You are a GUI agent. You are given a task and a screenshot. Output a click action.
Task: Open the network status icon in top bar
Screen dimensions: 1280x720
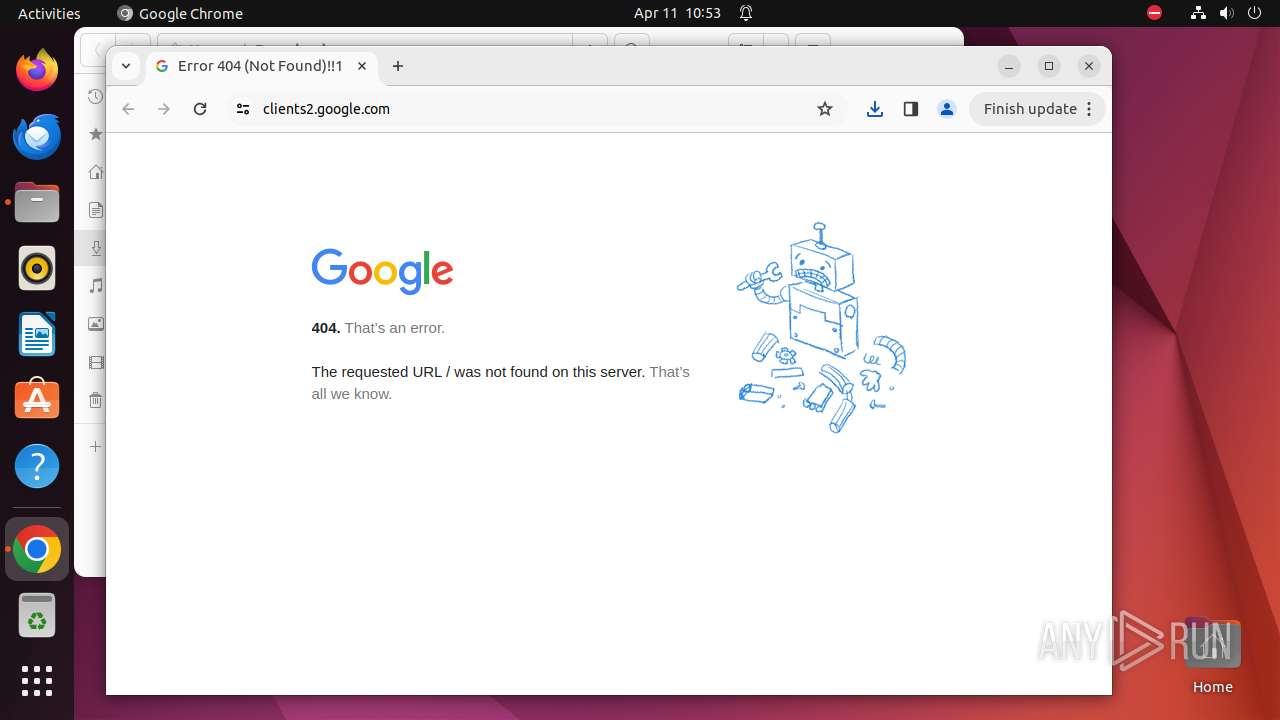pyautogui.click(x=1198, y=13)
